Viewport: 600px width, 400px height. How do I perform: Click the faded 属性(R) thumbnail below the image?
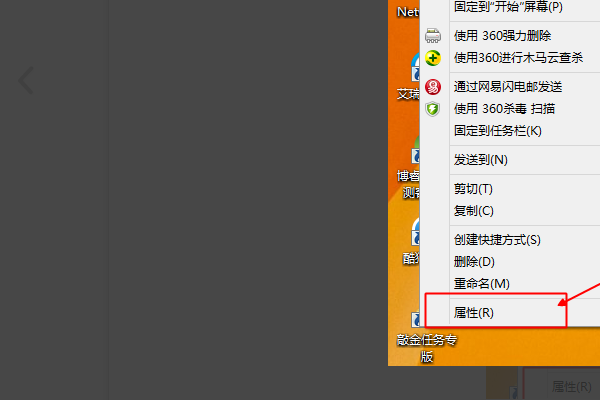[571, 386]
